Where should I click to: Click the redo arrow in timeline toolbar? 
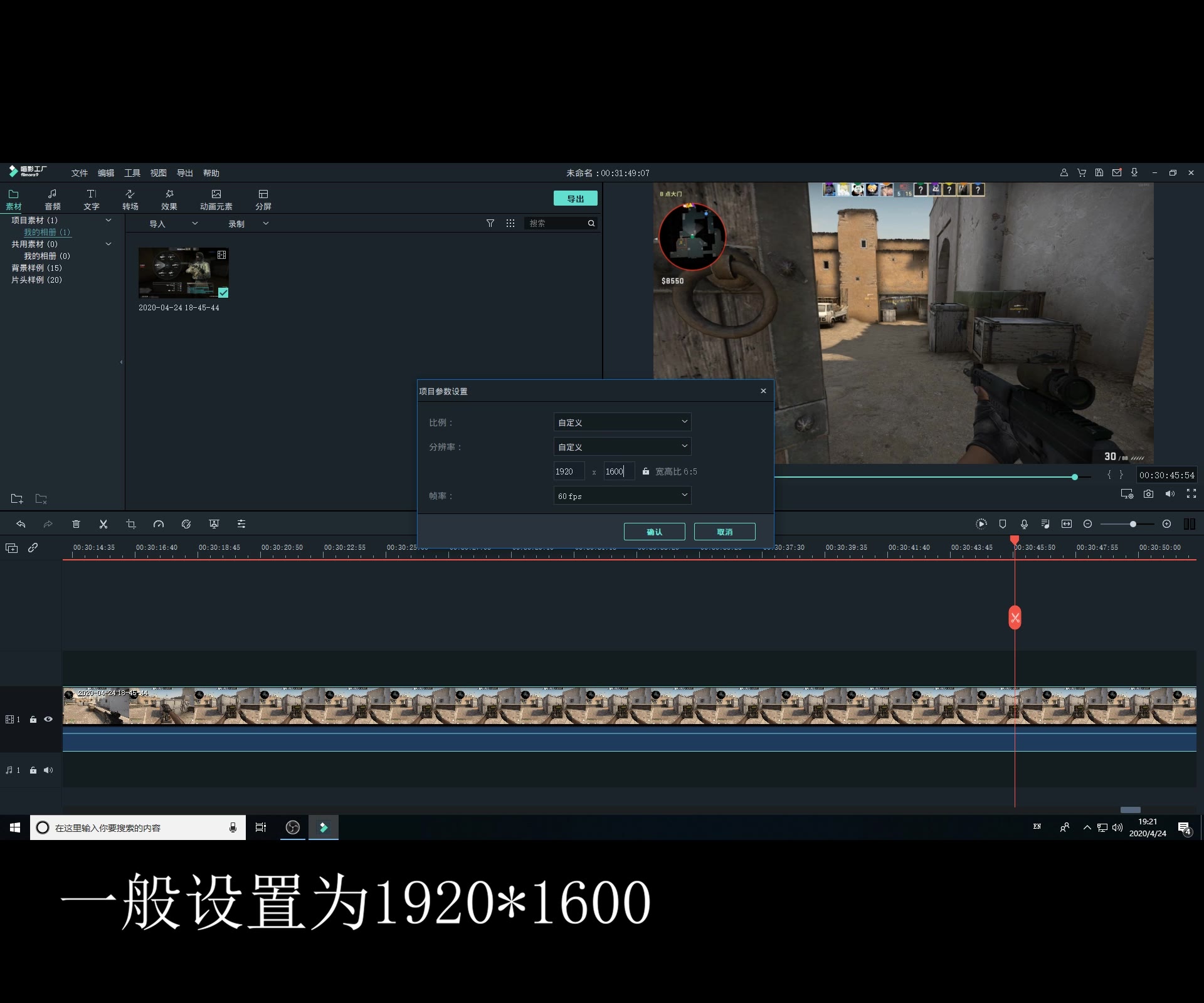pos(48,524)
